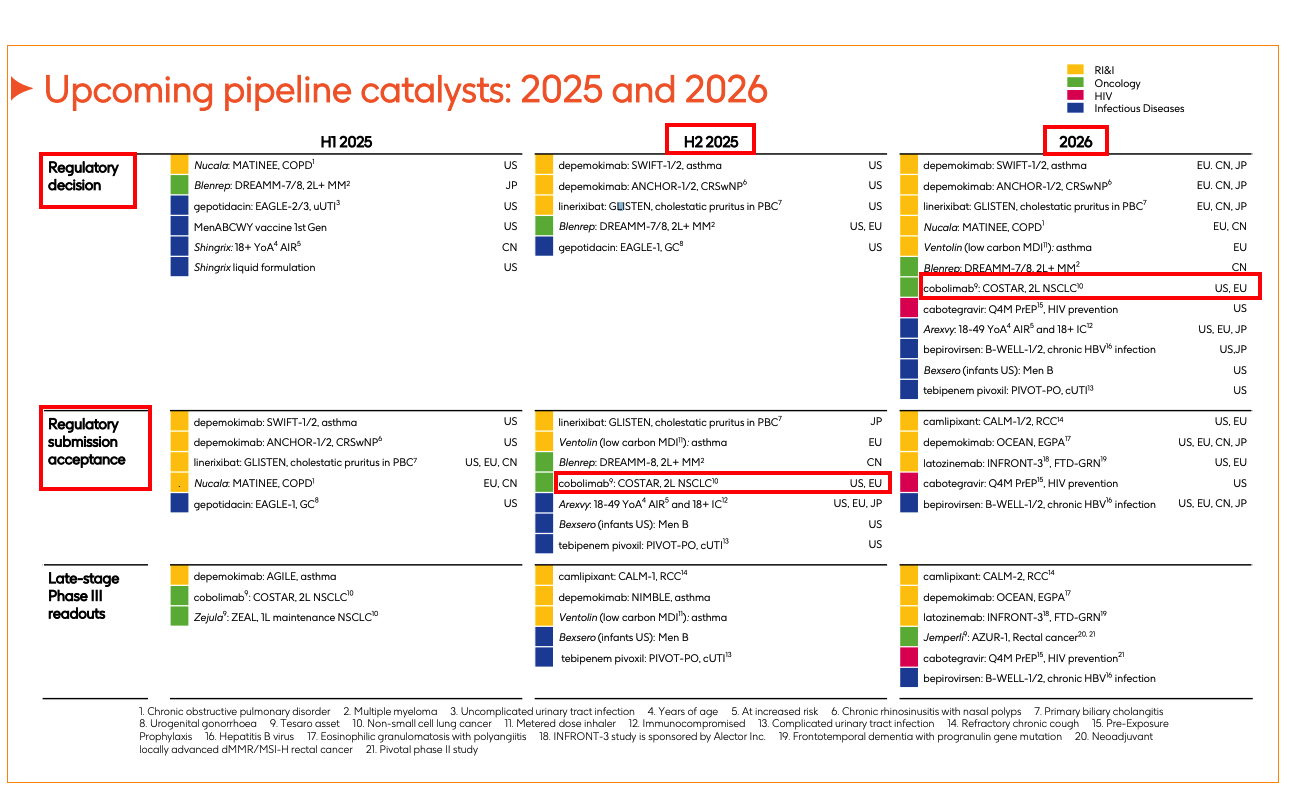Click "CN" region beside Shingrix 18+ YoA
This screenshot has width=1300, height=800.
[510, 247]
